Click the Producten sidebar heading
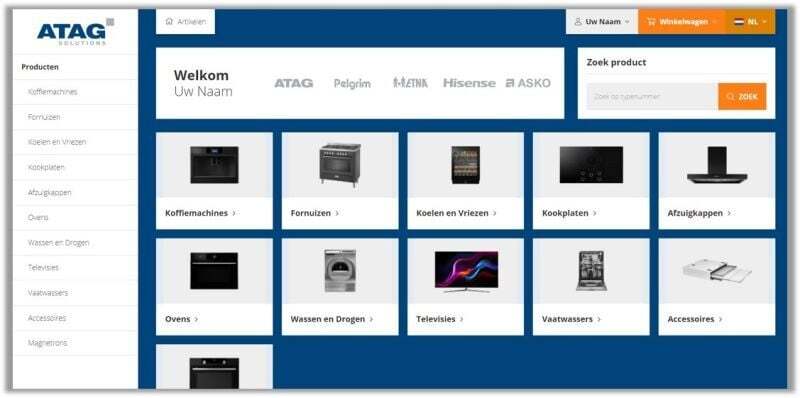 [x=40, y=67]
